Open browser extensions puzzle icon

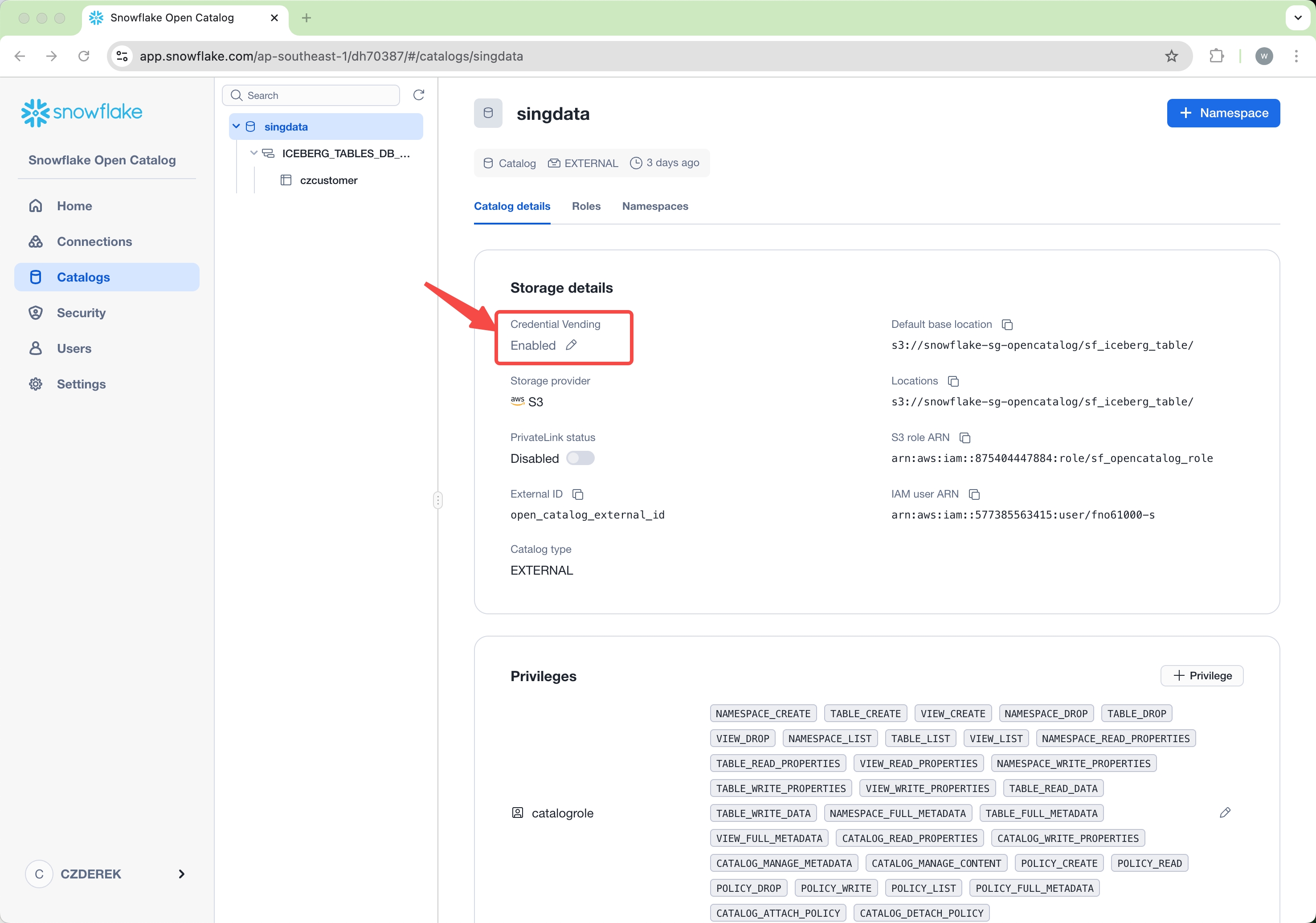(1216, 56)
